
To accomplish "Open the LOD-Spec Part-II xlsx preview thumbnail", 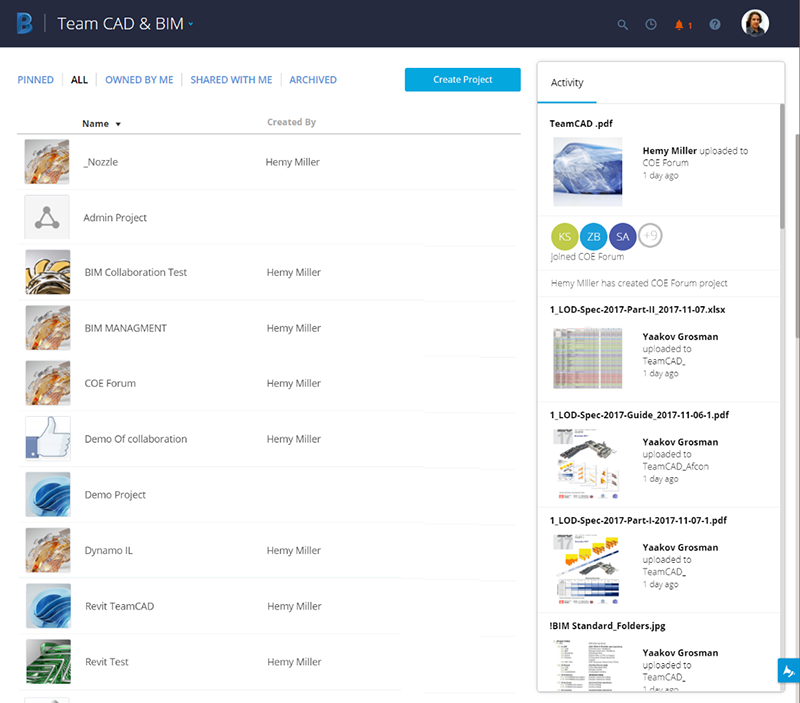I will [588, 358].
